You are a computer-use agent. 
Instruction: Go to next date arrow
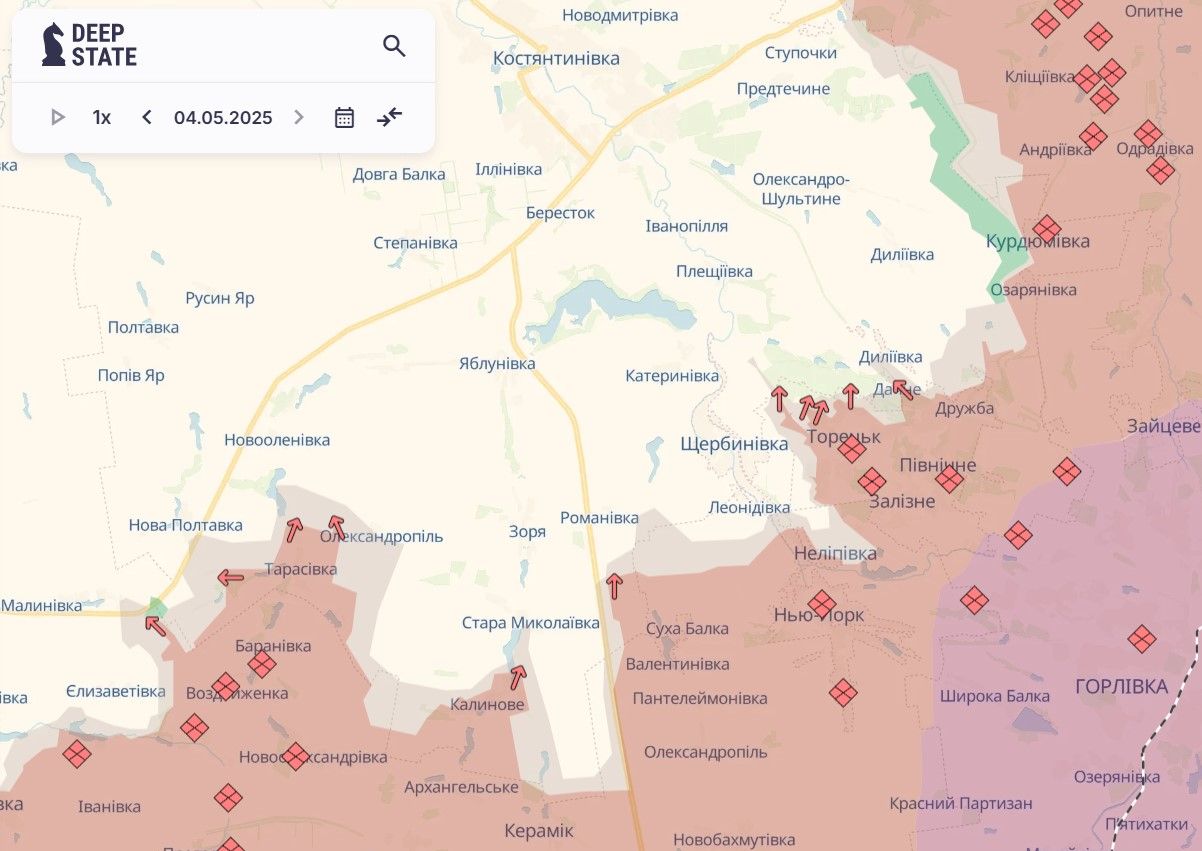[298, 118]
